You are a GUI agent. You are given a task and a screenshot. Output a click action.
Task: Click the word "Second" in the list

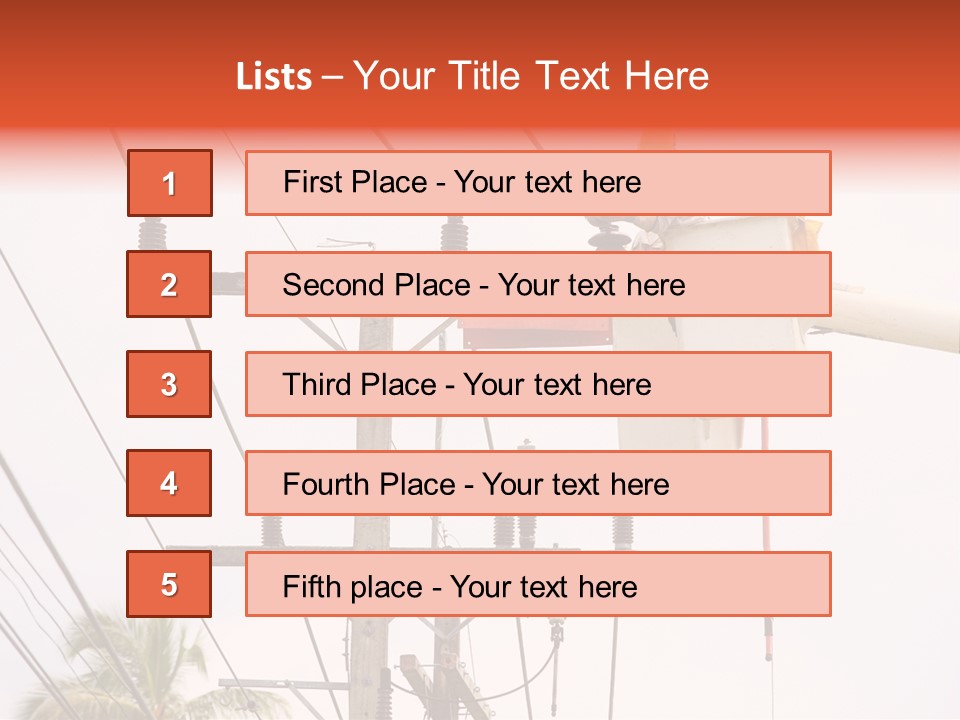334,285
